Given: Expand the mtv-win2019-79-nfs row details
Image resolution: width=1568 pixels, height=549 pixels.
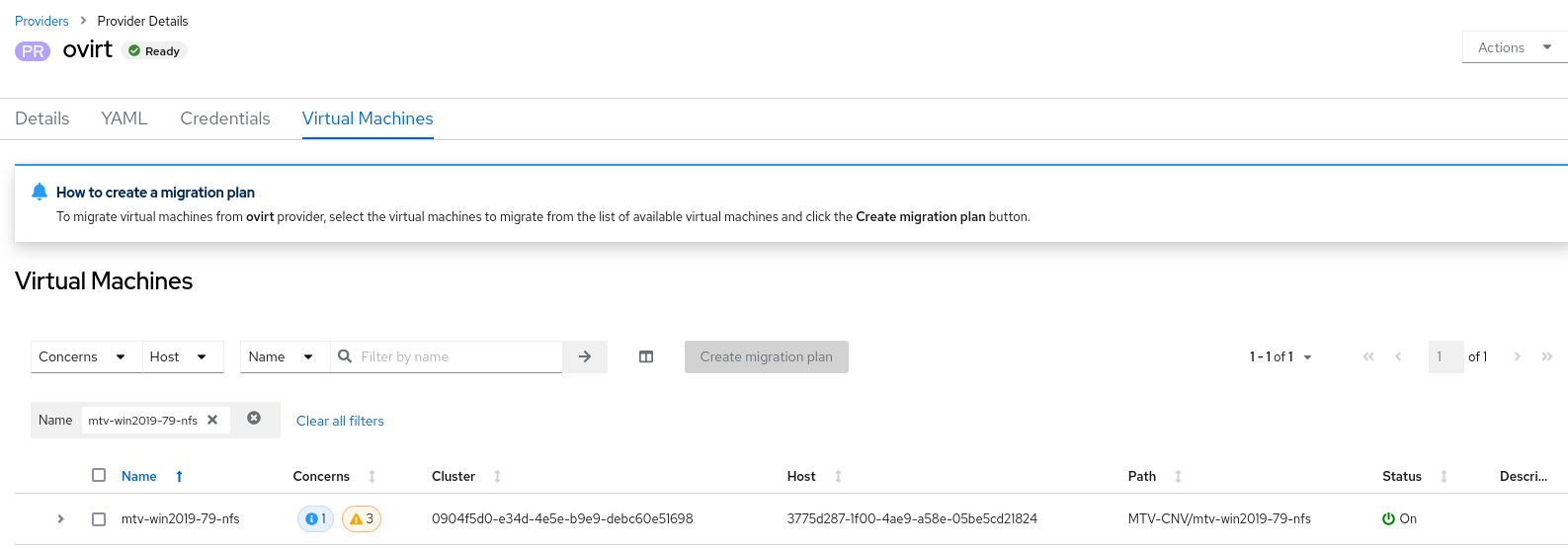Looking at the screenshot, I should (x=60, y=518).
